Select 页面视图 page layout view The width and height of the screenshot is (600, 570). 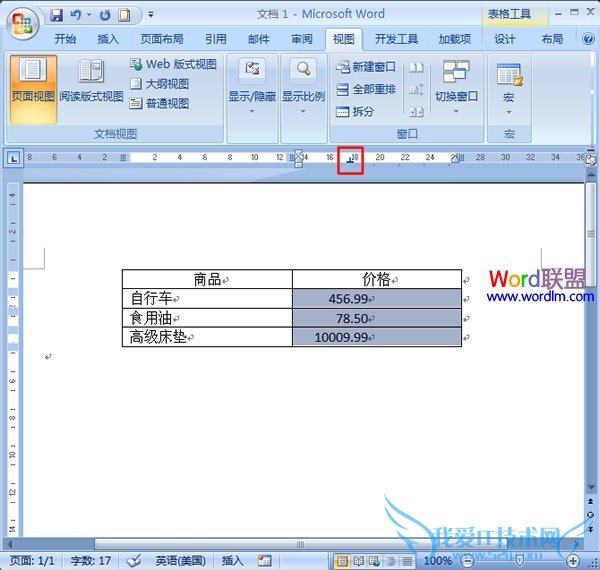click(33, 90)
